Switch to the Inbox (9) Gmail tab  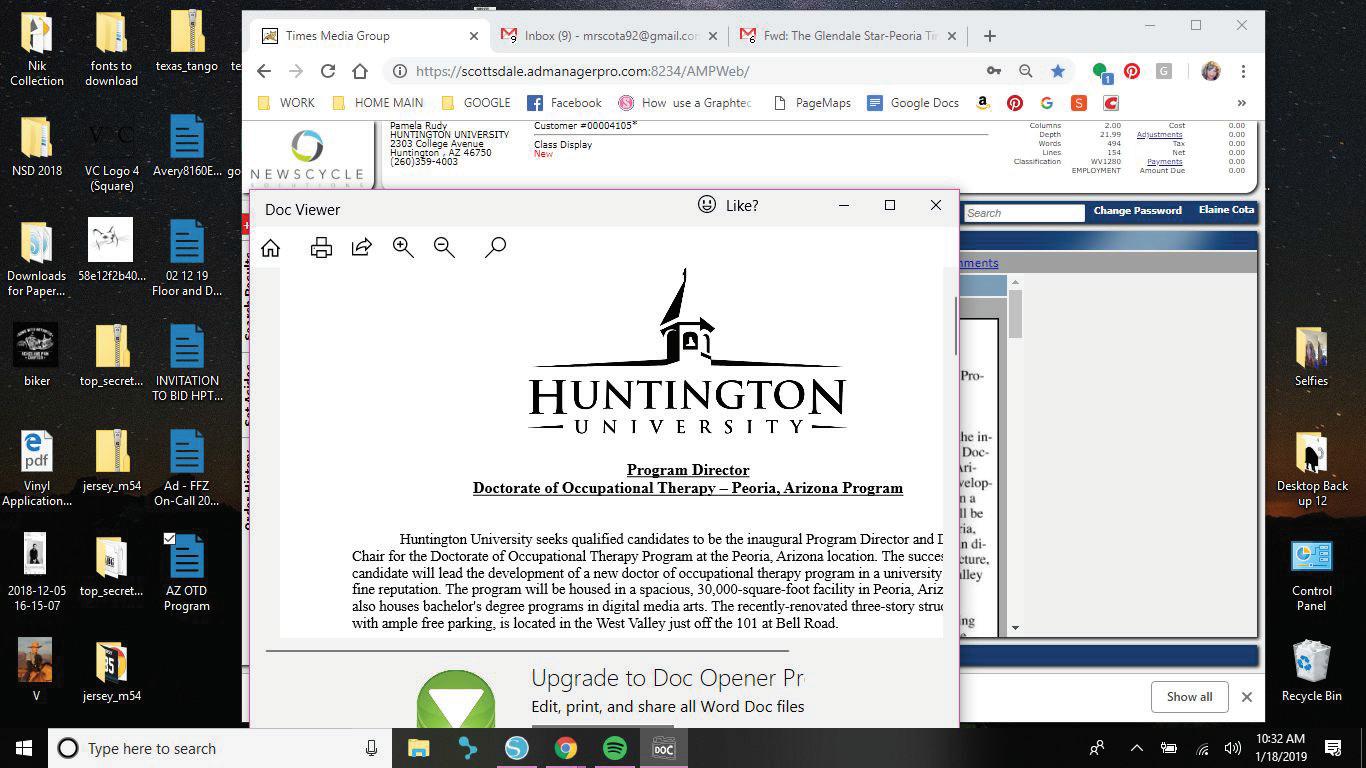[609, 36]
